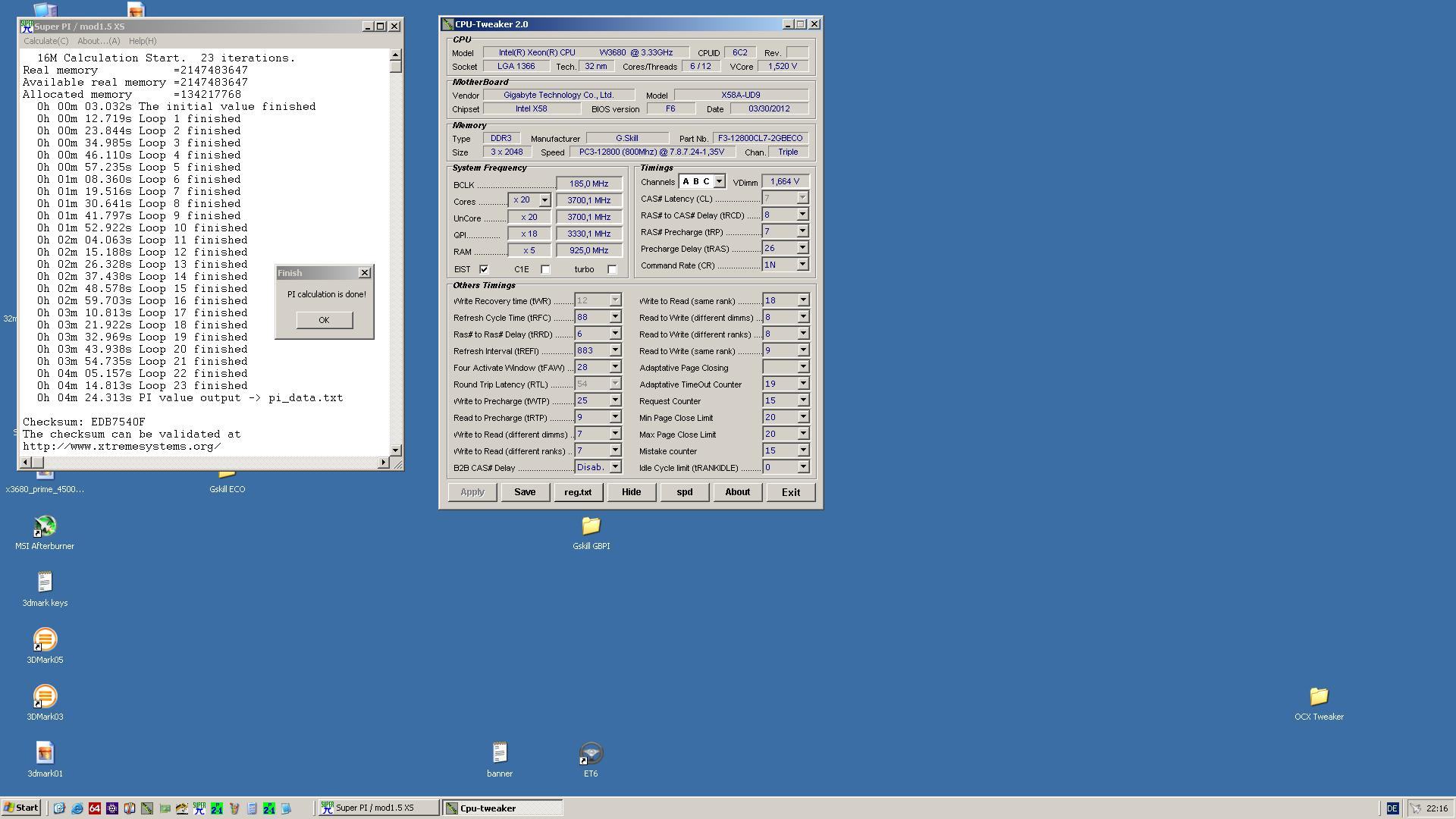The width and height of the screenshot is (1456, 819).
Task: Open the Gskill GBPI folder
Action: (x=591, y=532)
